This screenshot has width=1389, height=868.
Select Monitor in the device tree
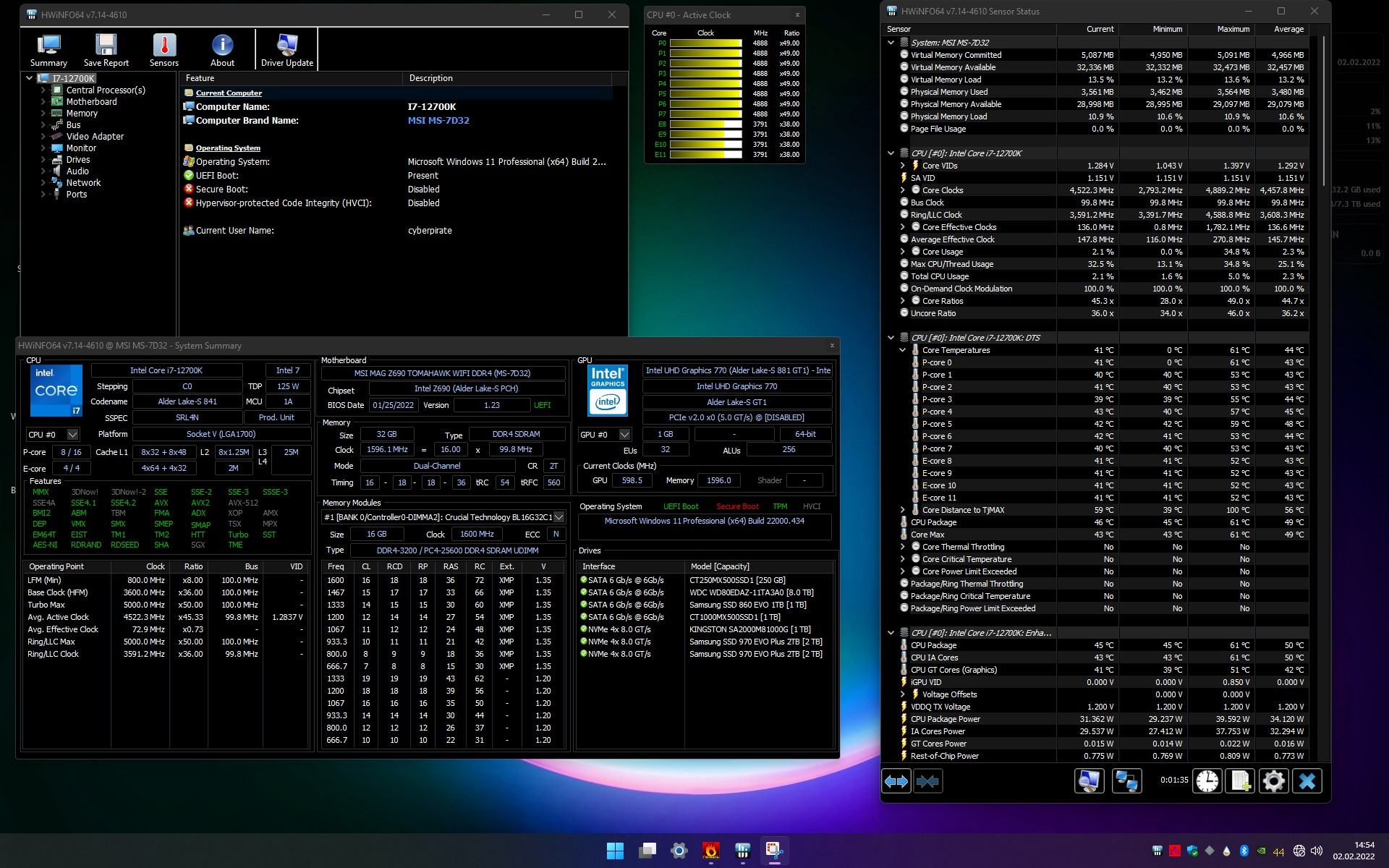click(81, 148)
